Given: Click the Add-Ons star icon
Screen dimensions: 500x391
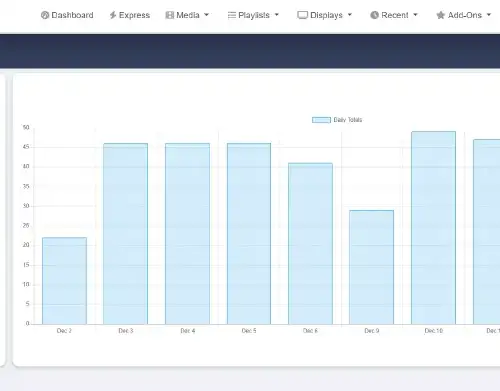Looking at the screenshot, I should [440, 15].
